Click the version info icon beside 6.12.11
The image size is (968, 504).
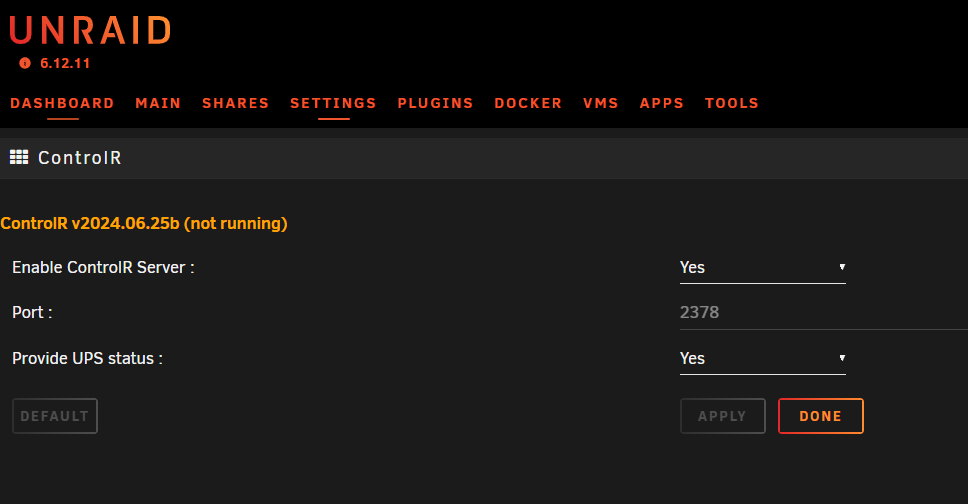click(25, 63)
